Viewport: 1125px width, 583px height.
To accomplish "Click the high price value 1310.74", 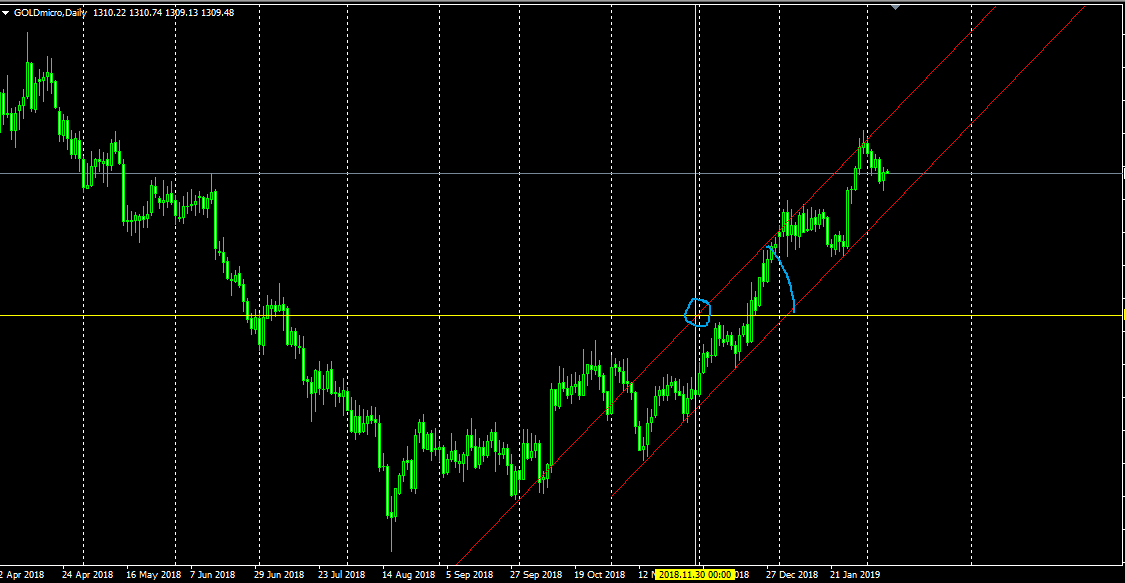I will pos(144,13).
